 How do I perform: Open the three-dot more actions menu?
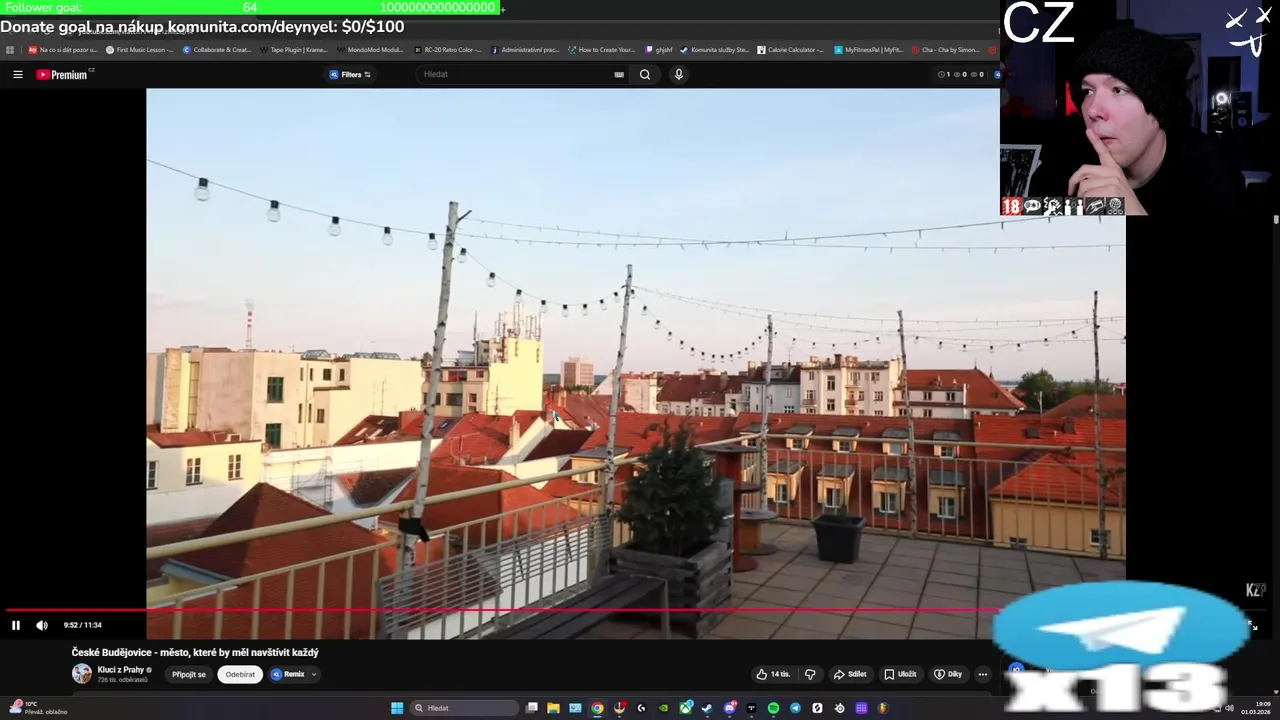(x=983, y=674)
